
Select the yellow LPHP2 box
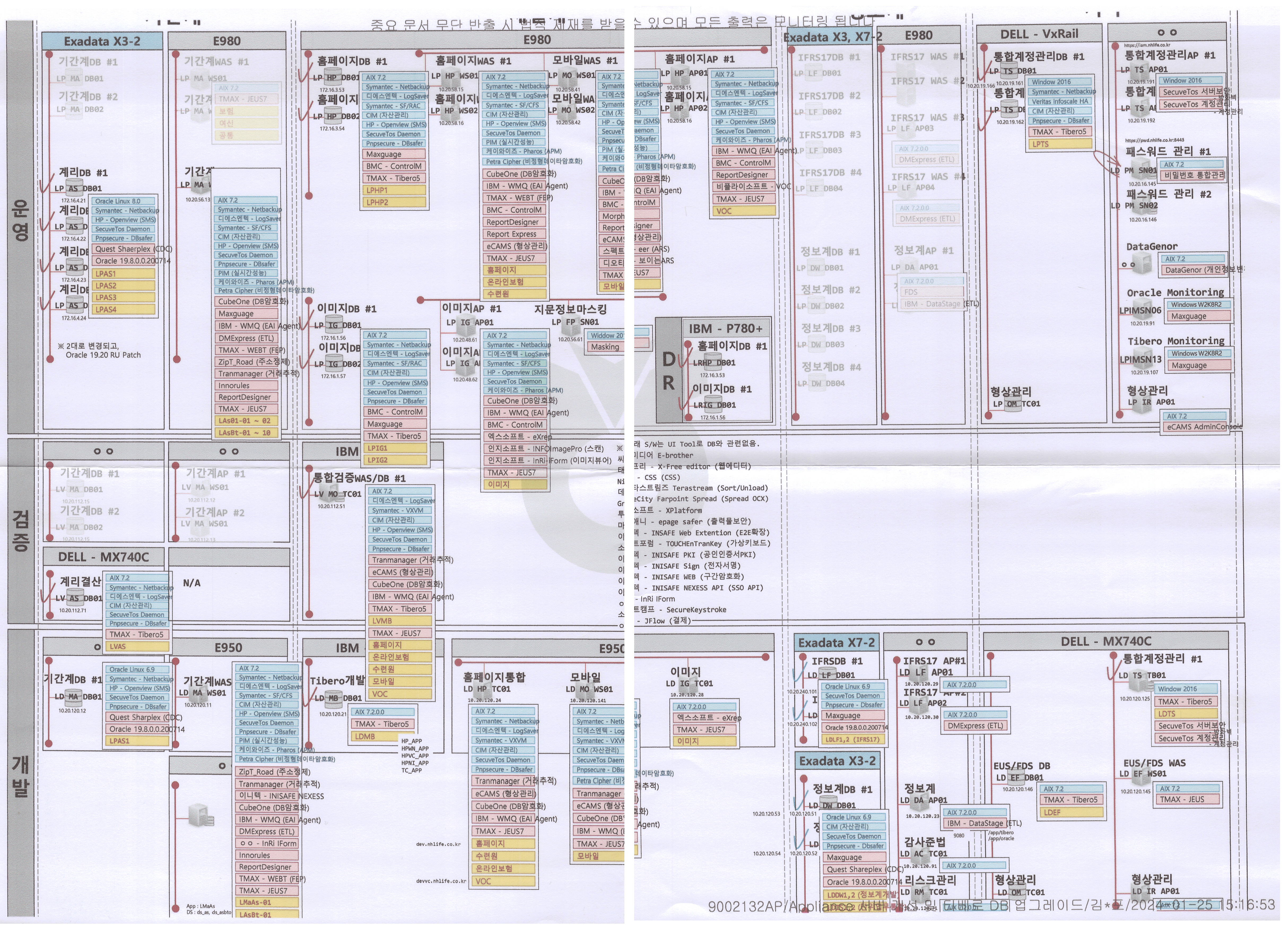click(x=395, y=202)
